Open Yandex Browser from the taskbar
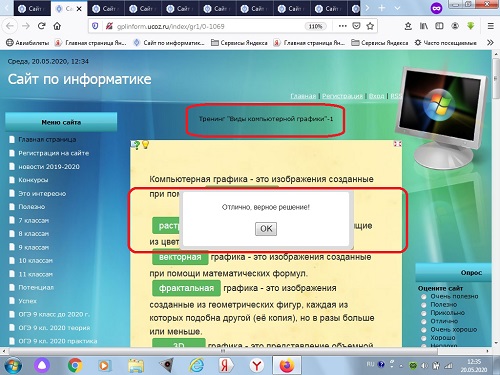Viewport: 500px width, 375px height. (x=257, y=366)
